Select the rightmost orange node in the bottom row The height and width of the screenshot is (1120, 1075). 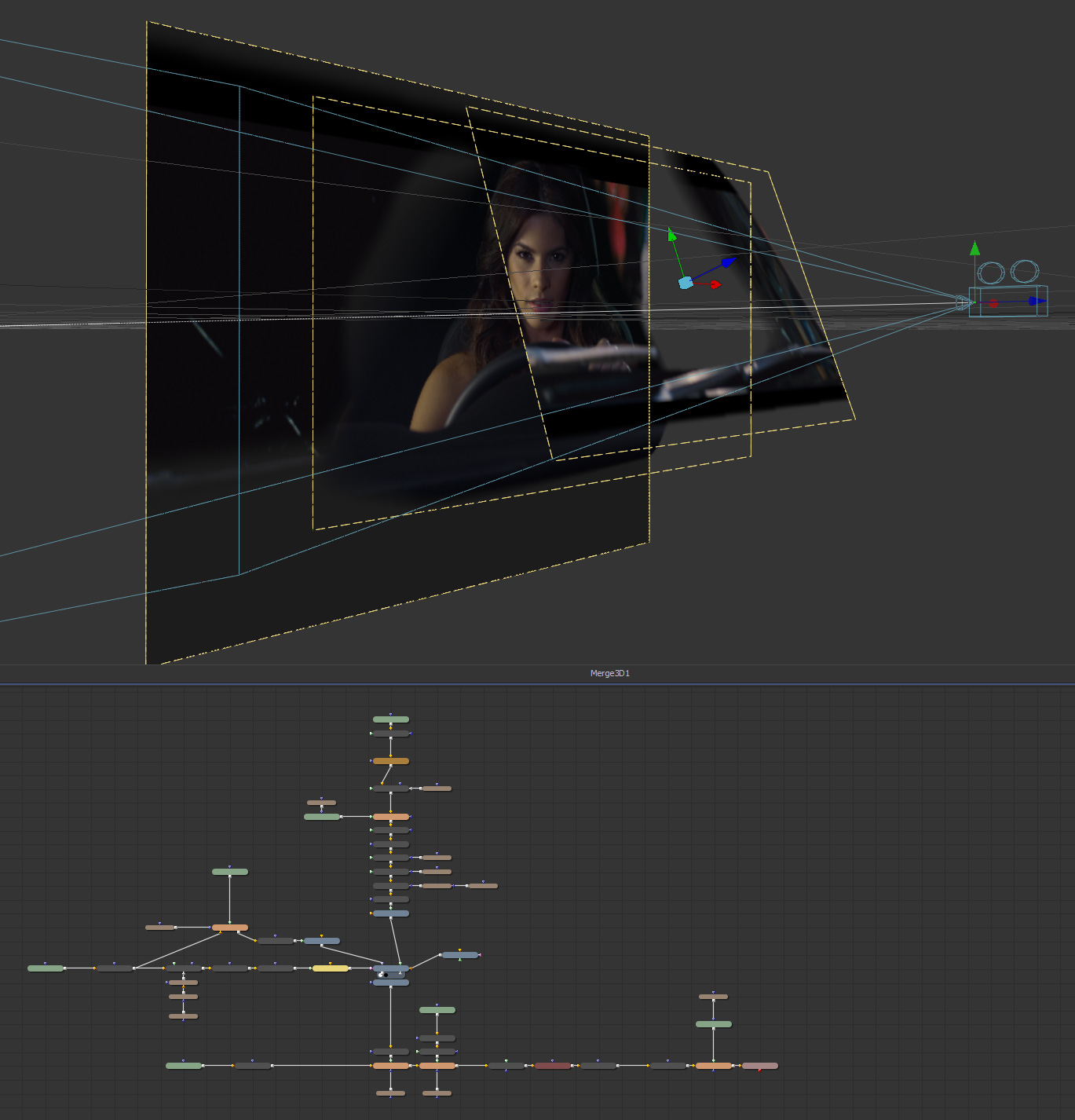(x=714, y=1066)
